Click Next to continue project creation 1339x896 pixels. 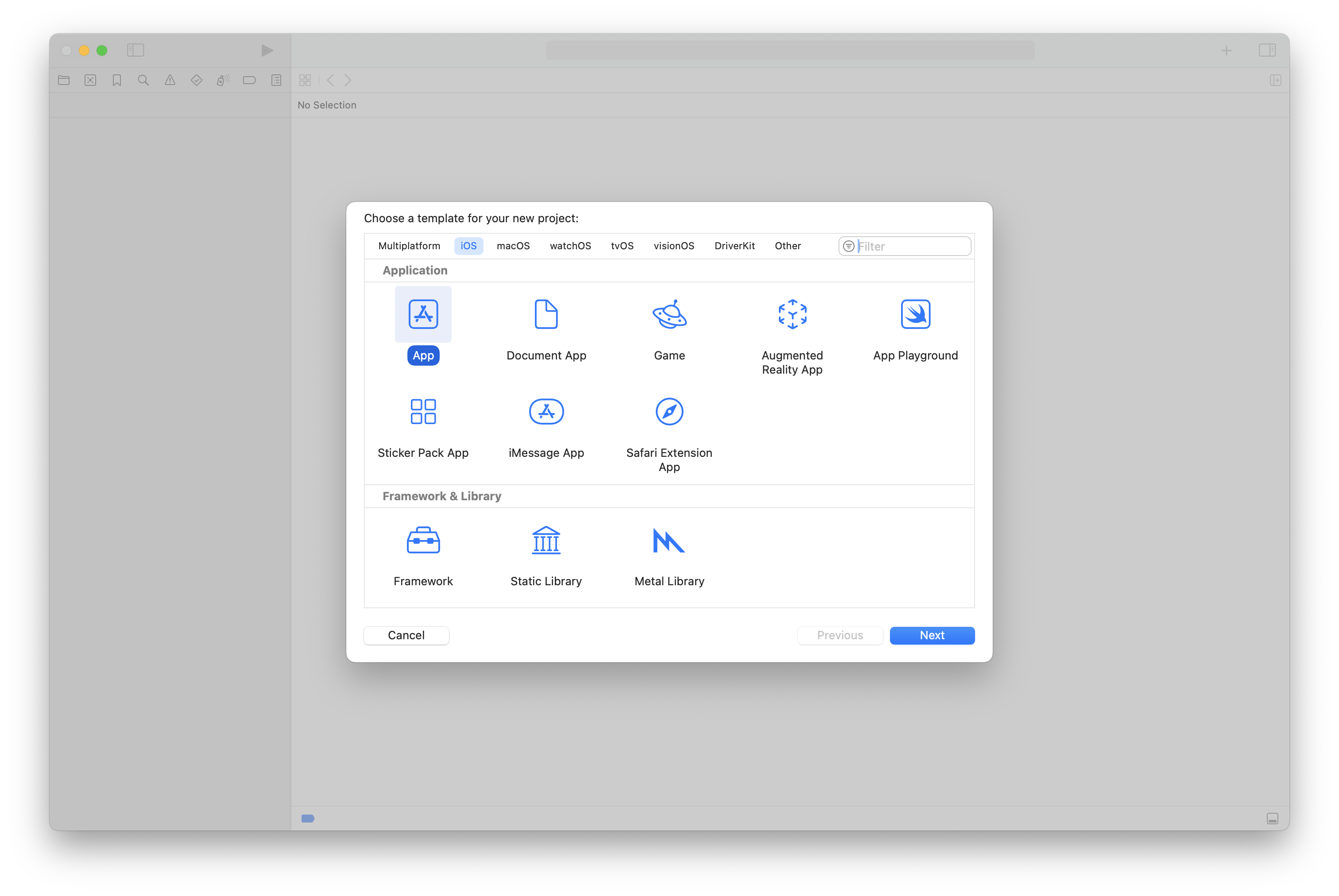tap(932, 635)
